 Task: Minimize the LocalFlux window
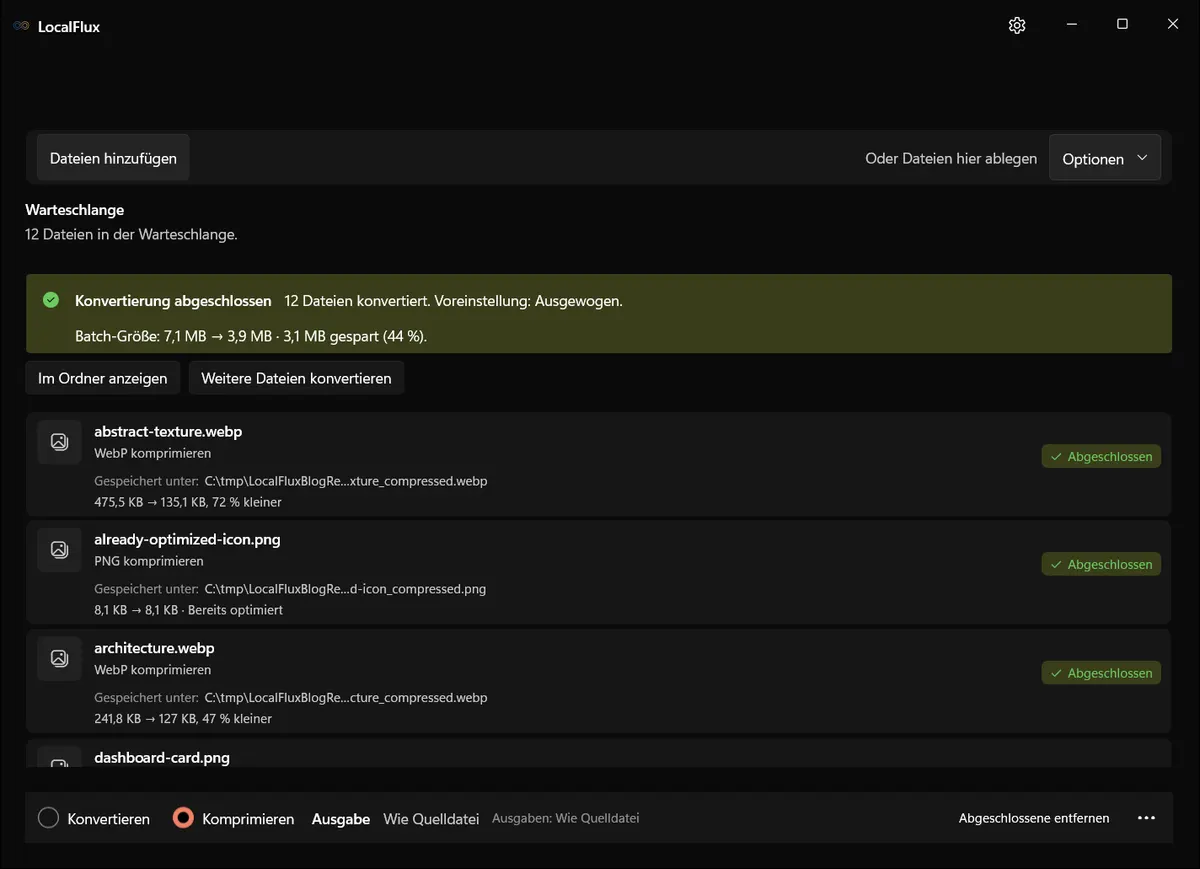pyautogui.click(x=1071, y=24)
